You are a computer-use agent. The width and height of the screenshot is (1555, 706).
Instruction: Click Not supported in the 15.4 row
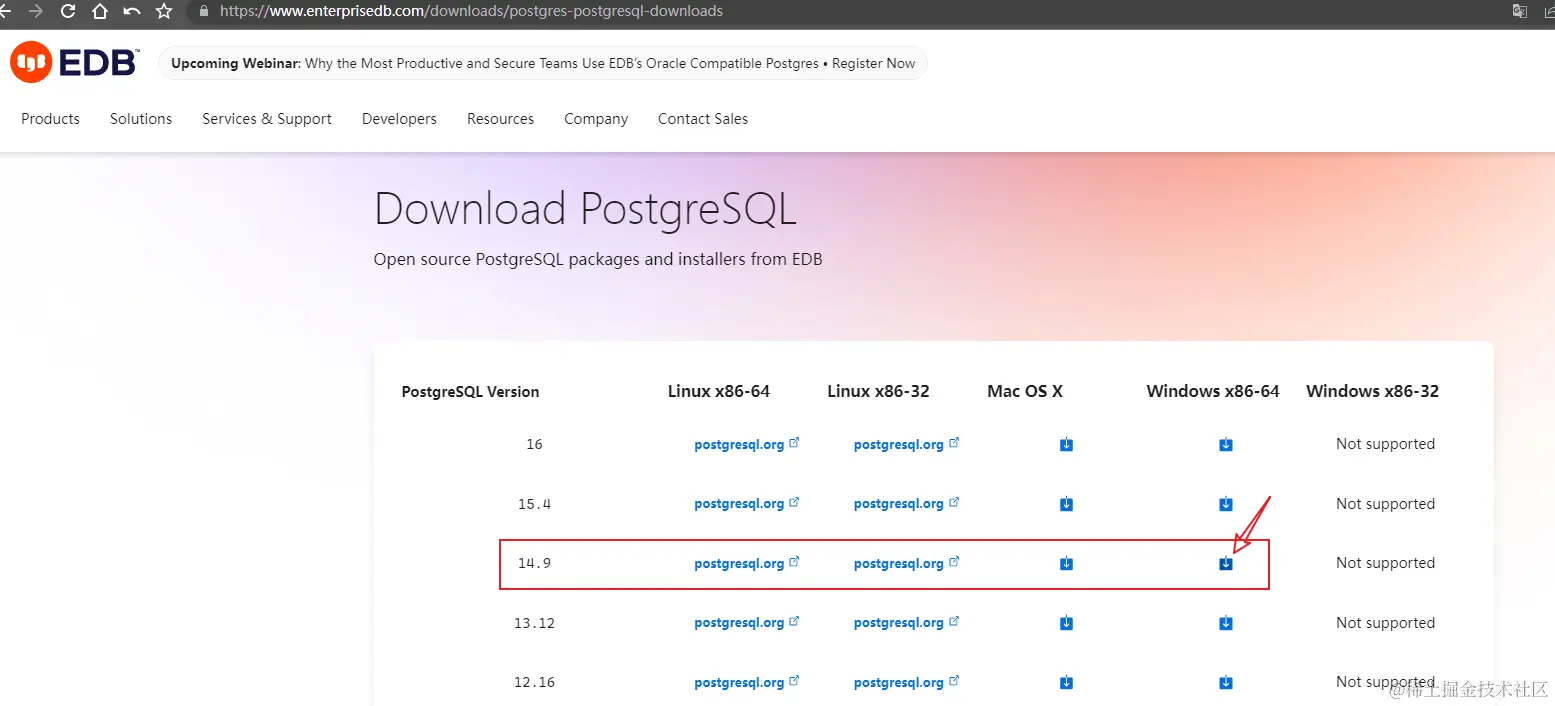click(1385, 504)
